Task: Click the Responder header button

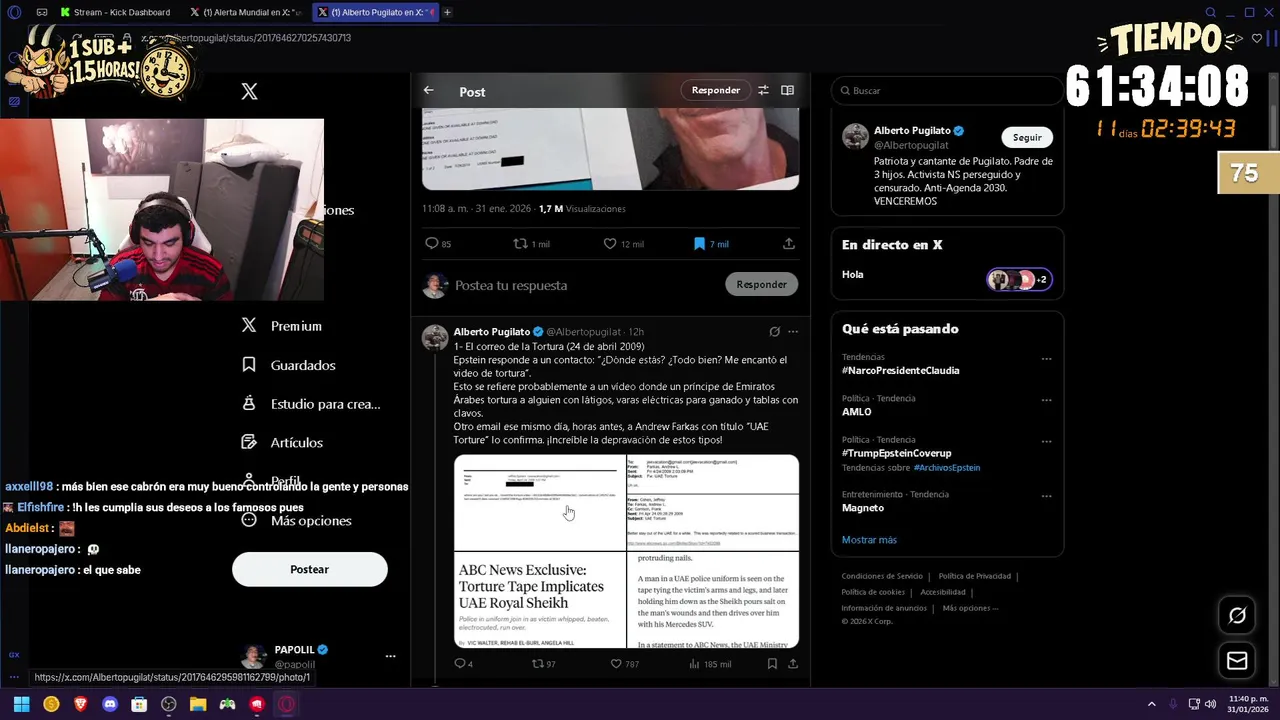Action: coord(716,90)
